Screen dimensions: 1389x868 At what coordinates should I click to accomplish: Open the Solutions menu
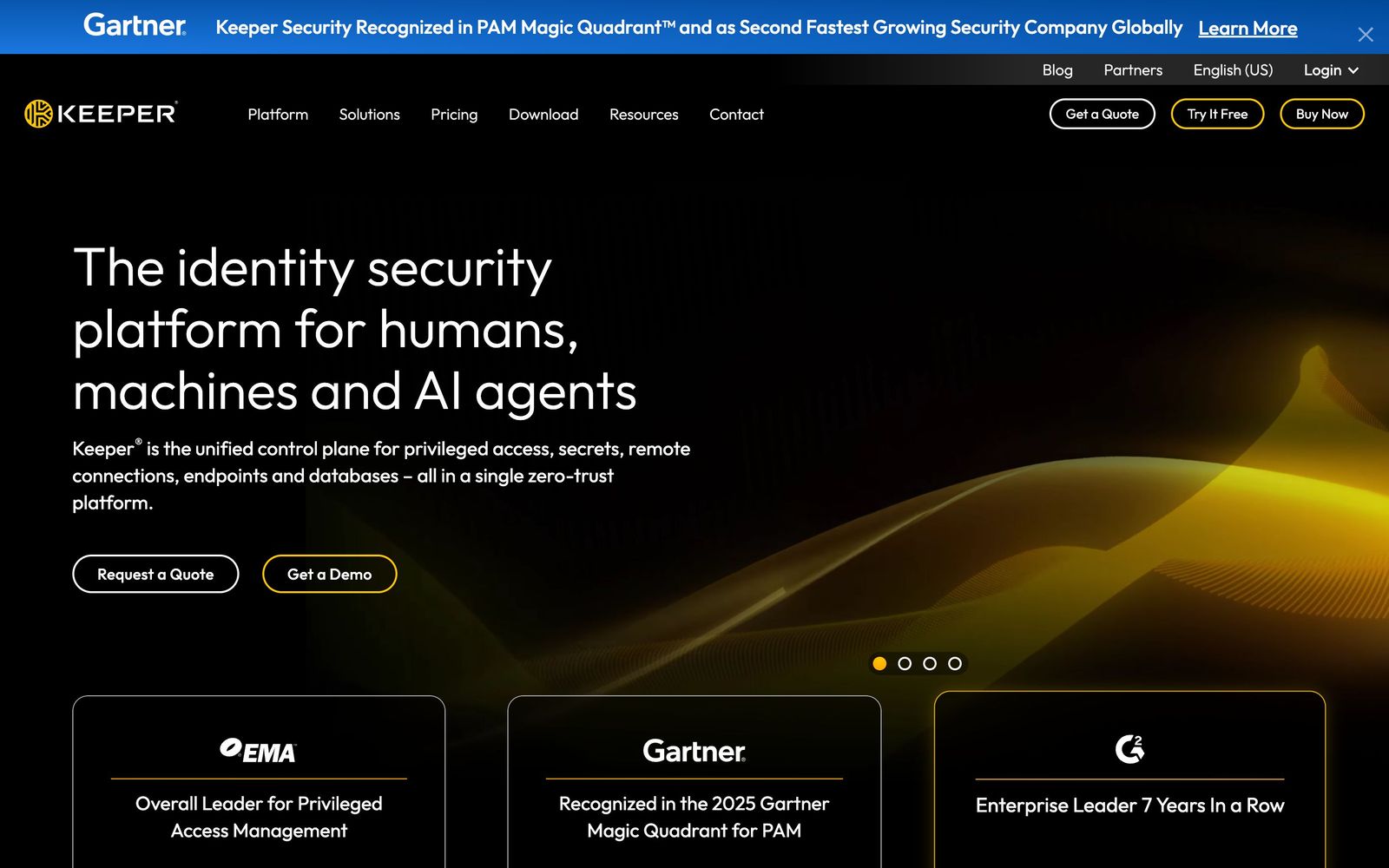click(369, 115)
